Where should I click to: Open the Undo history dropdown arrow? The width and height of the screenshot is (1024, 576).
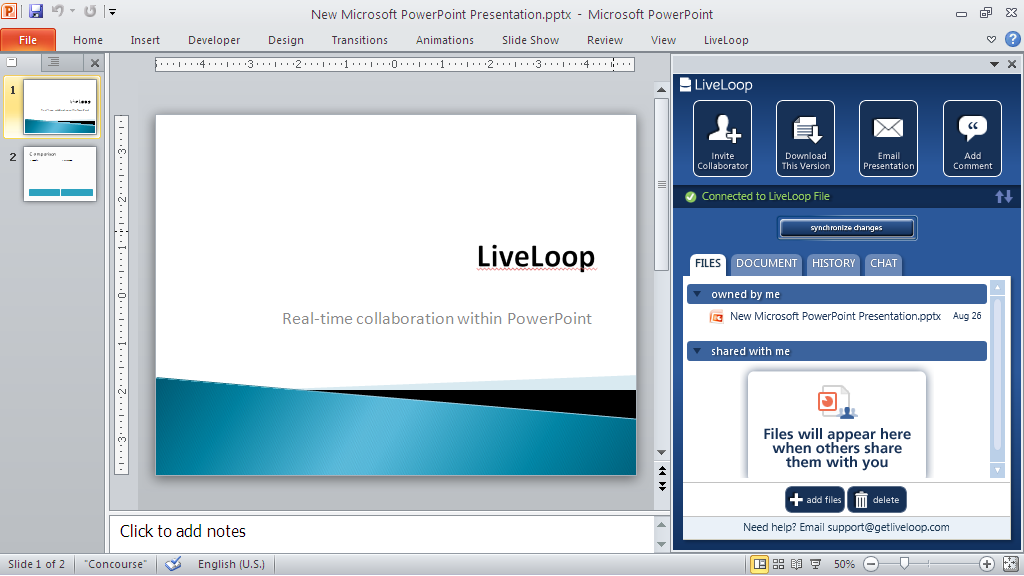[72, 11]
